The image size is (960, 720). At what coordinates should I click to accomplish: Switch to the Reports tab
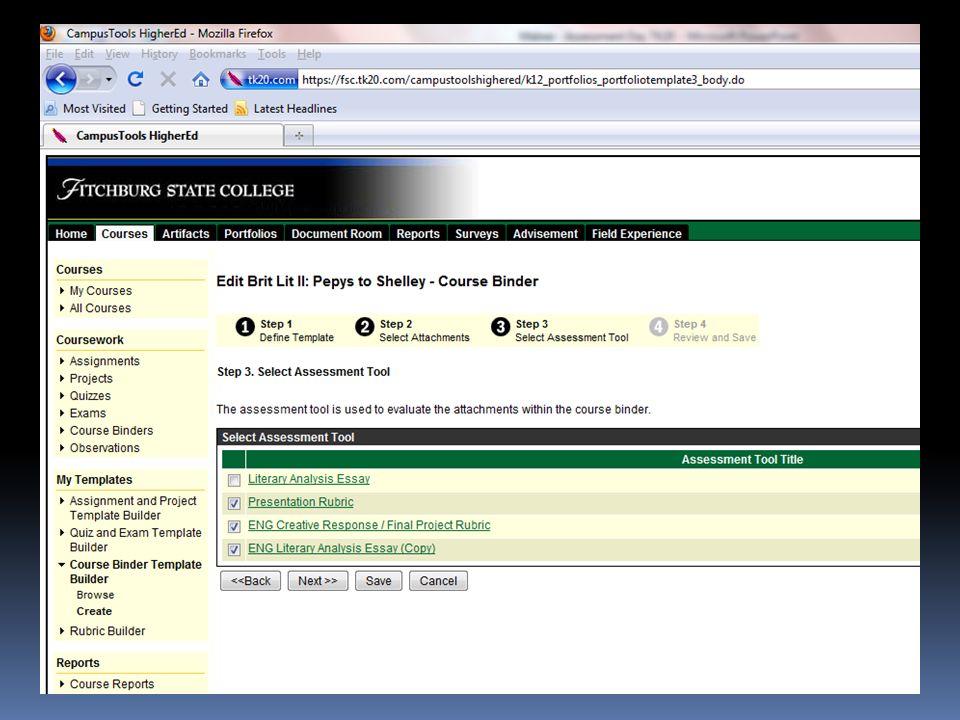click(x=418, y=233)
